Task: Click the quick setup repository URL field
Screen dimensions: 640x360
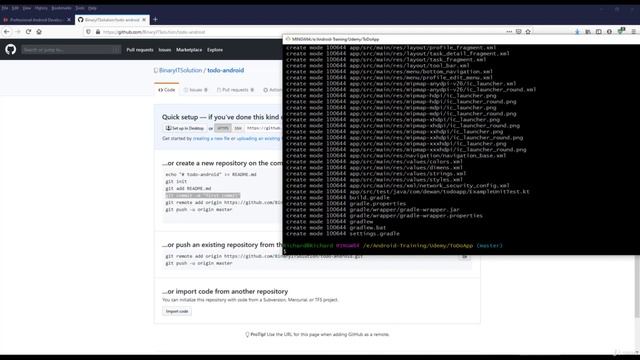Action: (x=263, y=128)
